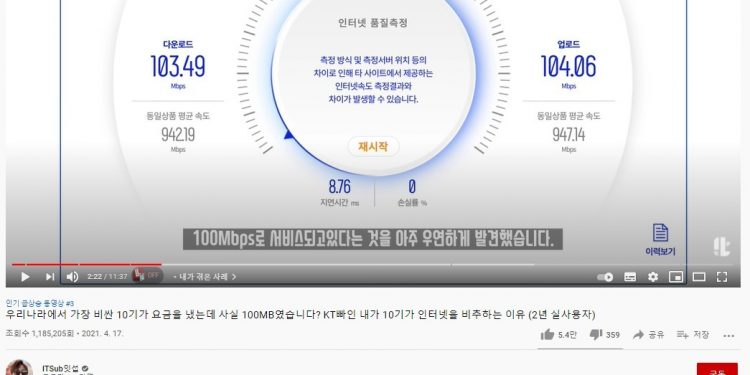The height and width of the screenshot is (375, 750).
Task: Toggle the OFF extension badge in the player
Action: pyautogui.click(x=146, y=275)
